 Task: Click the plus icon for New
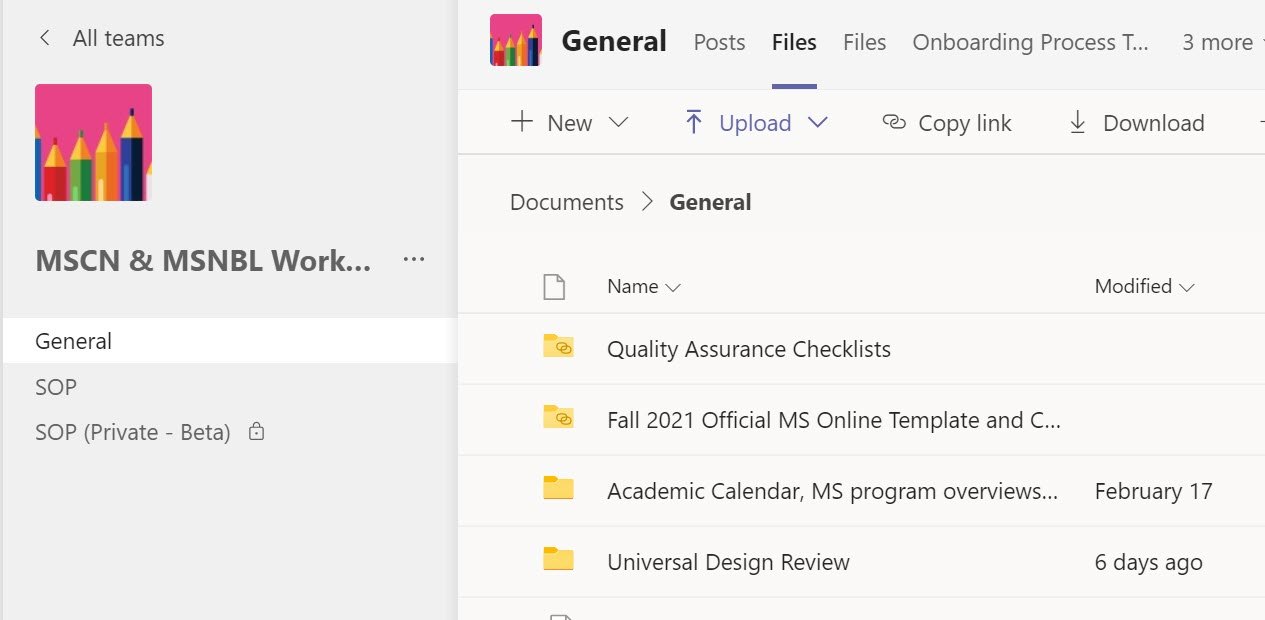[522, 122]
